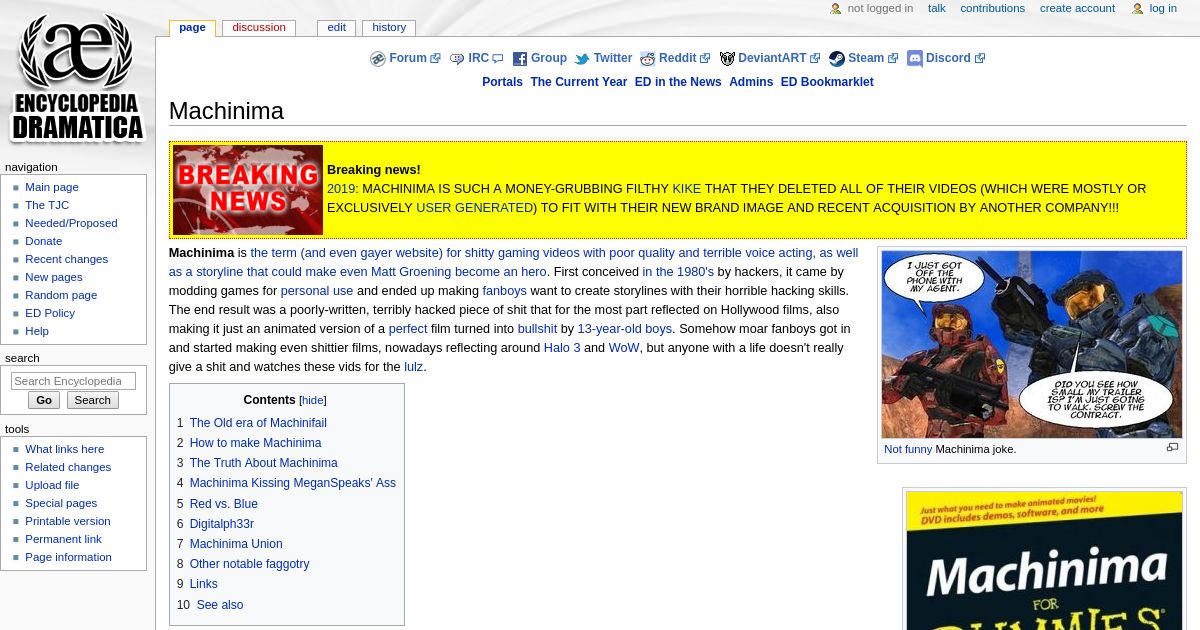Screen dimensions: 1200x630
Task: Open the Machinima for Dummies cover image
Action: pyautogui.click(x=1044, y=560)
